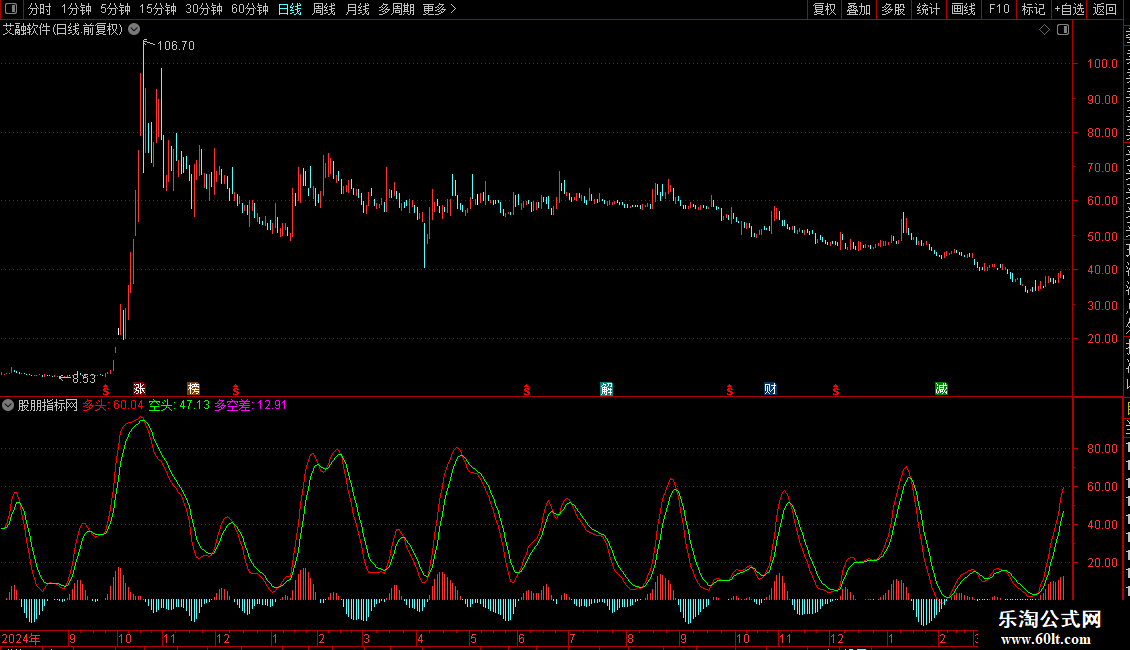Image resolution: width=1130 pixels, height=650 pixels.
Task: Click the 80.00 indicator axis label
Action: (x=1102, y=448)
